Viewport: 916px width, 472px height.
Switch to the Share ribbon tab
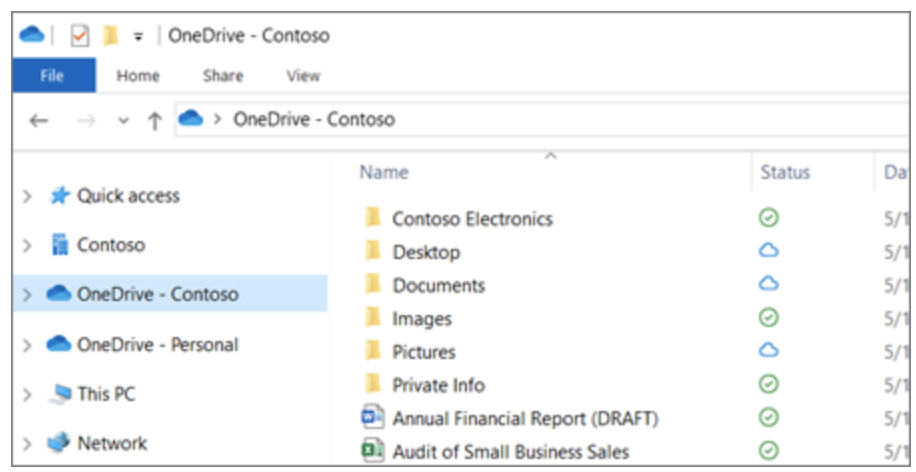(x=222, y=76)
